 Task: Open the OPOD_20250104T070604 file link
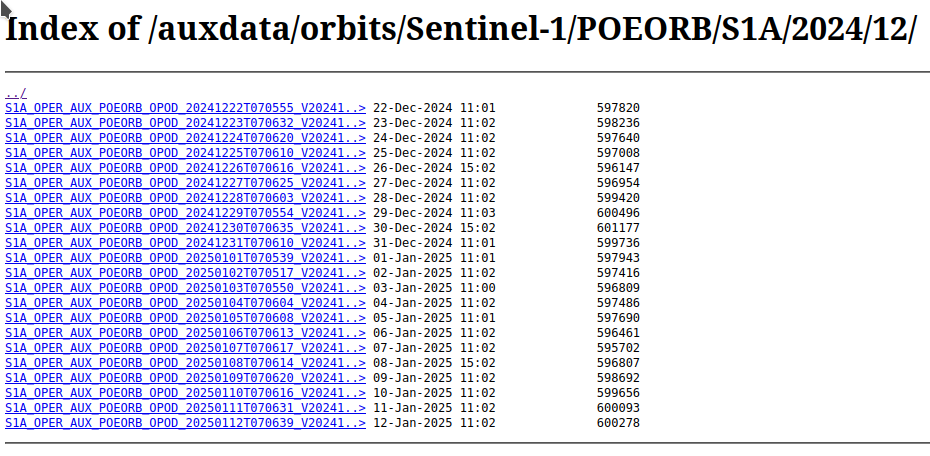(185, 303)
